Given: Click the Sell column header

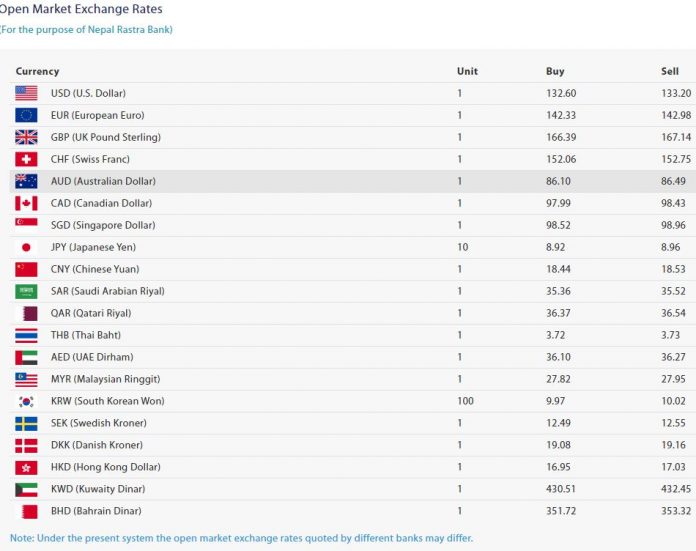Looking at the screenshot, I should click(669, 71).
